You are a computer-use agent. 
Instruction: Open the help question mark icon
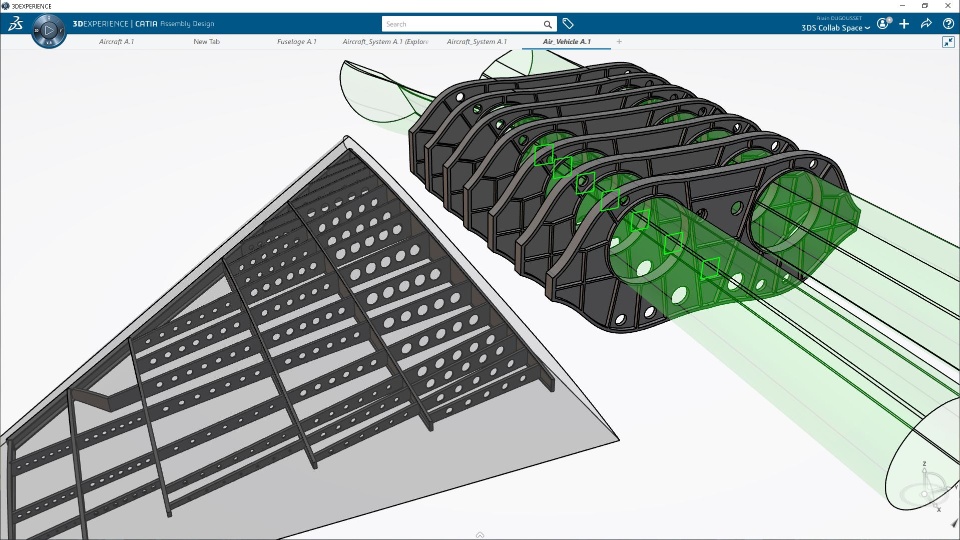coord(948,23)
